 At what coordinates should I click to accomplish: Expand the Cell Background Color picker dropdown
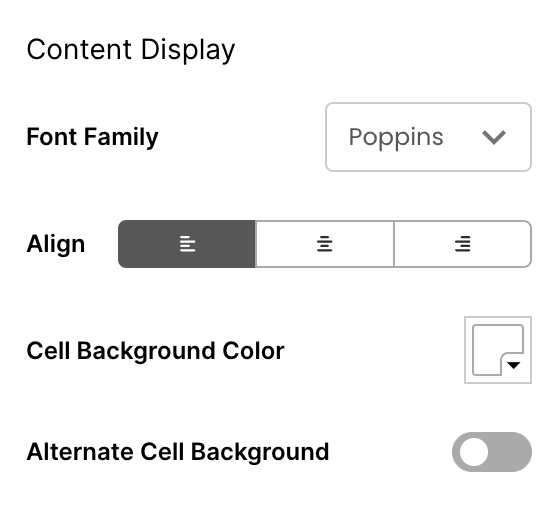click(x=498, y=350)
